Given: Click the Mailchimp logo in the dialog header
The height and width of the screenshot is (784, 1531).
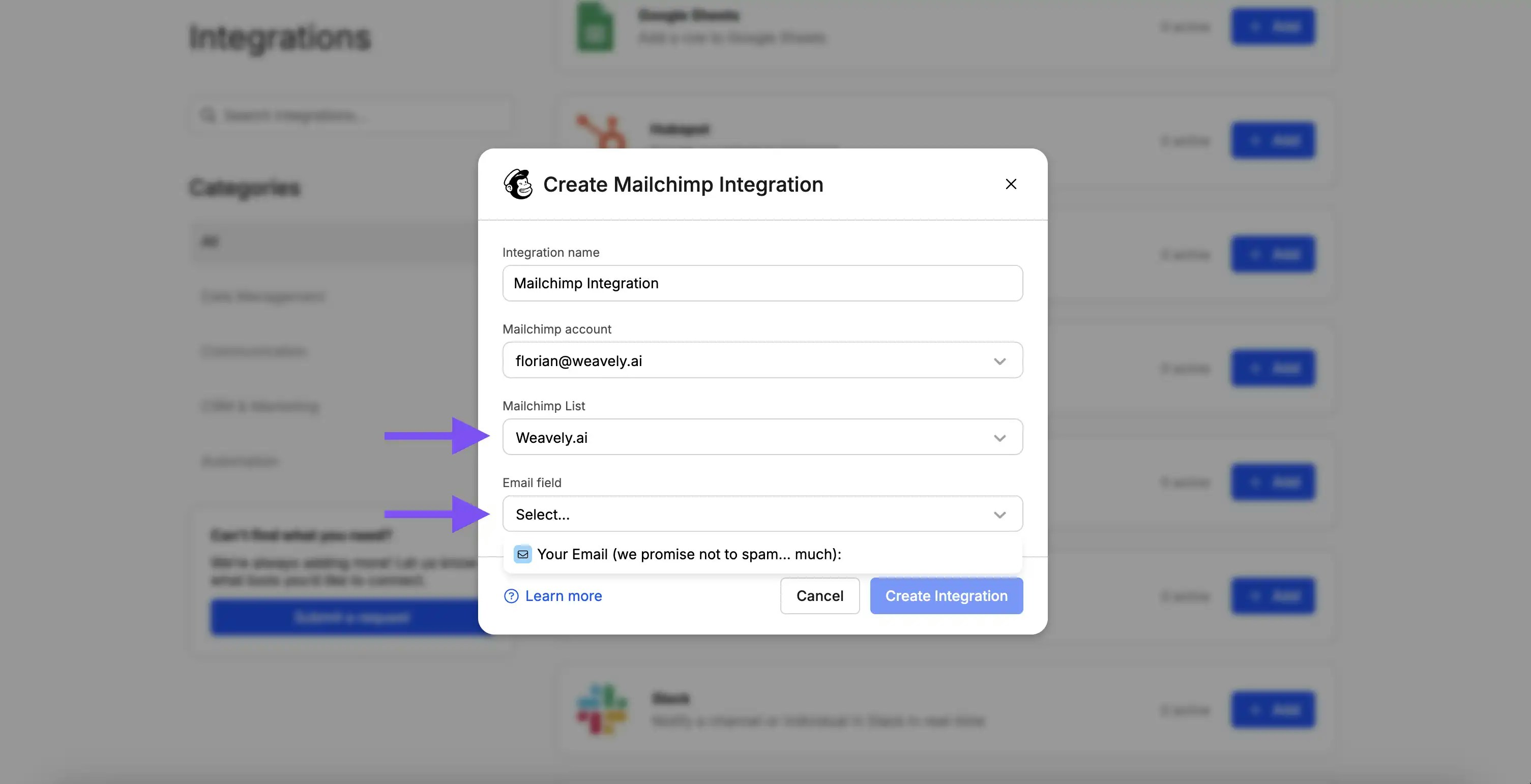Looking at the screenshot, I should 518,184.
